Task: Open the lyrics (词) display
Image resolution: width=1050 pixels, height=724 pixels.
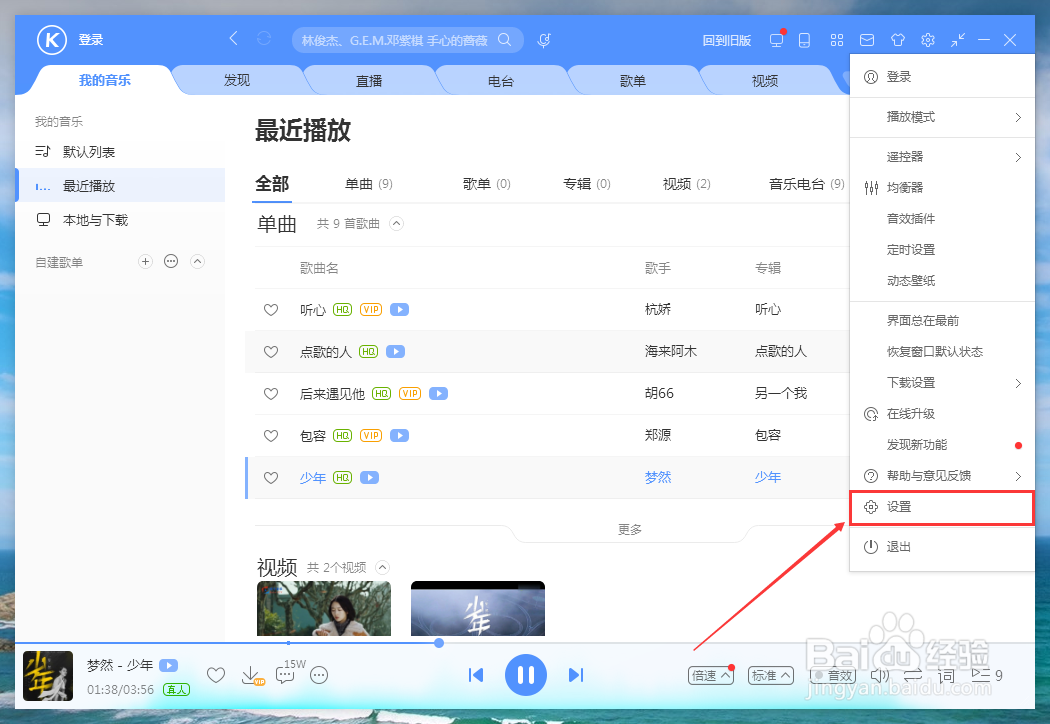Action: [x=944, y=675]
